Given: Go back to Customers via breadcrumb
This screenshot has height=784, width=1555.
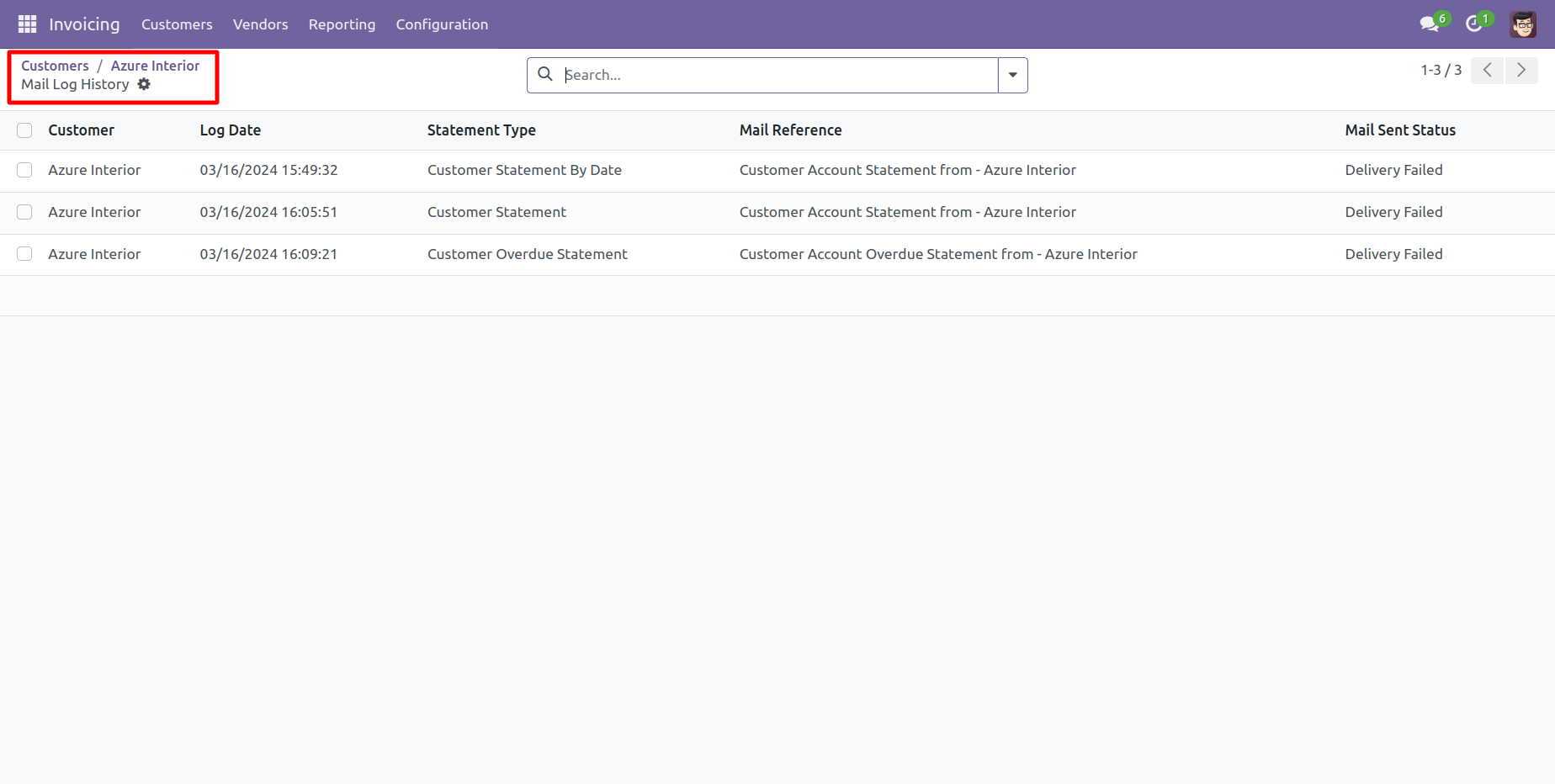Looking at the screenshot, I should 55,66.
